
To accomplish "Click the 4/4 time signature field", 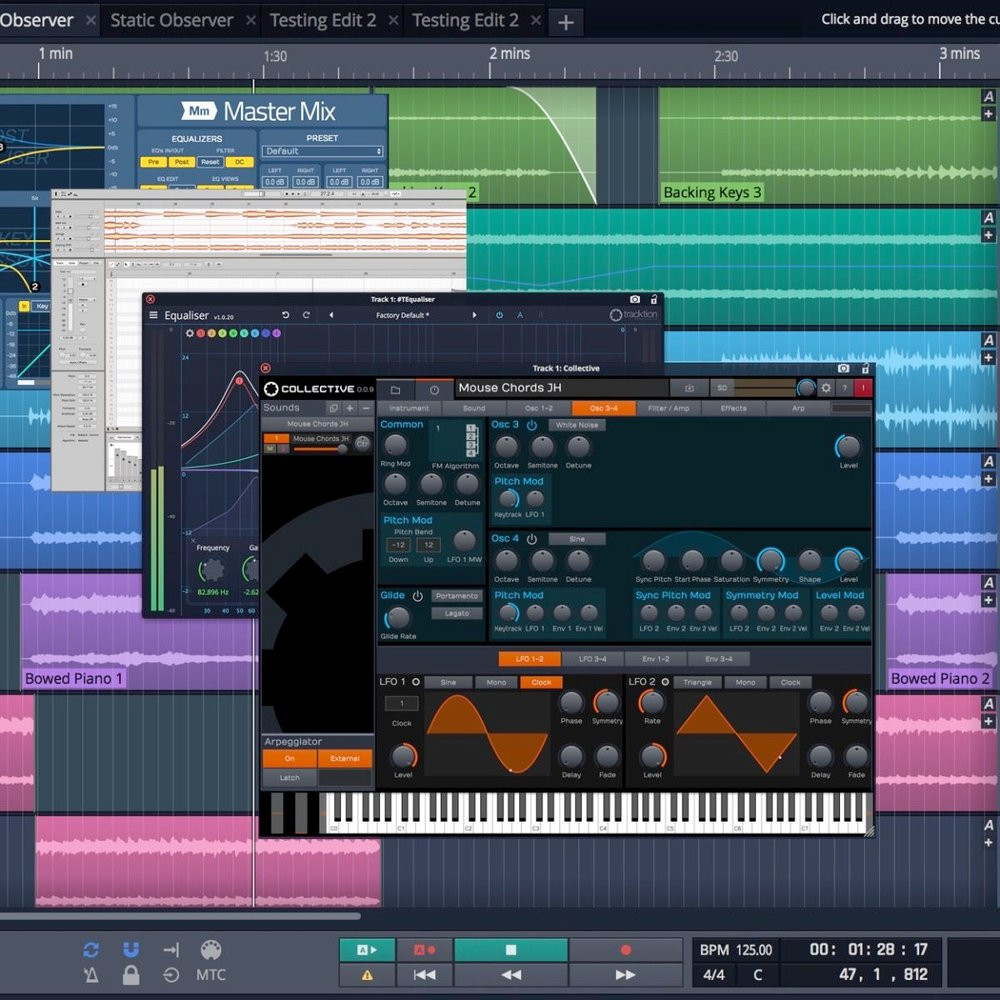I will coord(713,974).
